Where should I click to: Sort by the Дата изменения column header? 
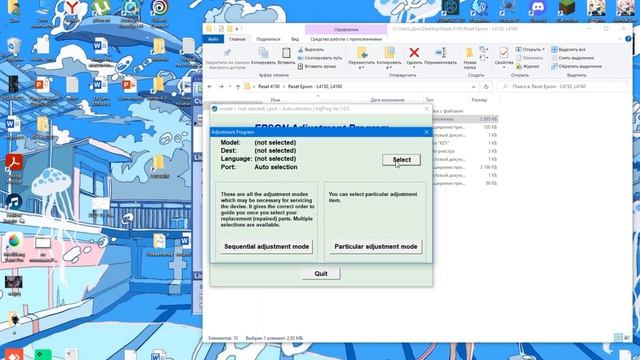pyautogui.click(x=387, y=100)
